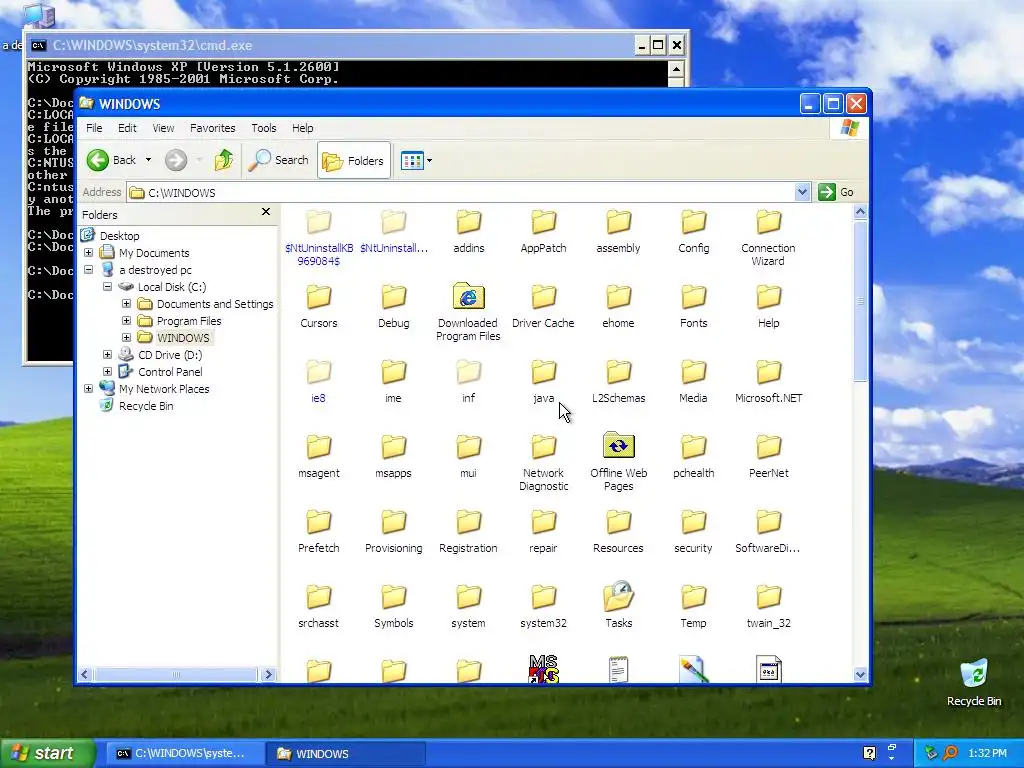Select the paintbrush bitmap file icon
Viewport: 1024px width, 768px height.
[694, 669]
